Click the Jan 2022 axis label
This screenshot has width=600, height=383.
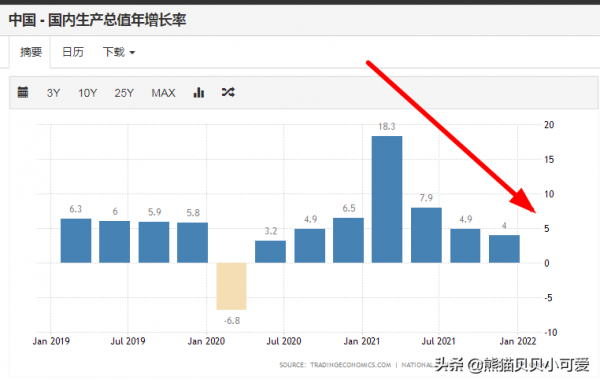click(x=518, y=341)
